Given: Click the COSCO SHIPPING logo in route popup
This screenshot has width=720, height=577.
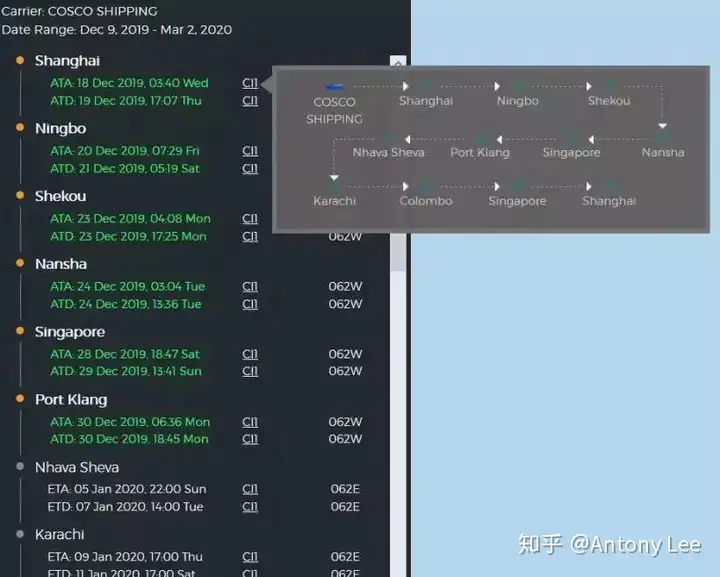Looking at the screenshot, I should (335, 87).
